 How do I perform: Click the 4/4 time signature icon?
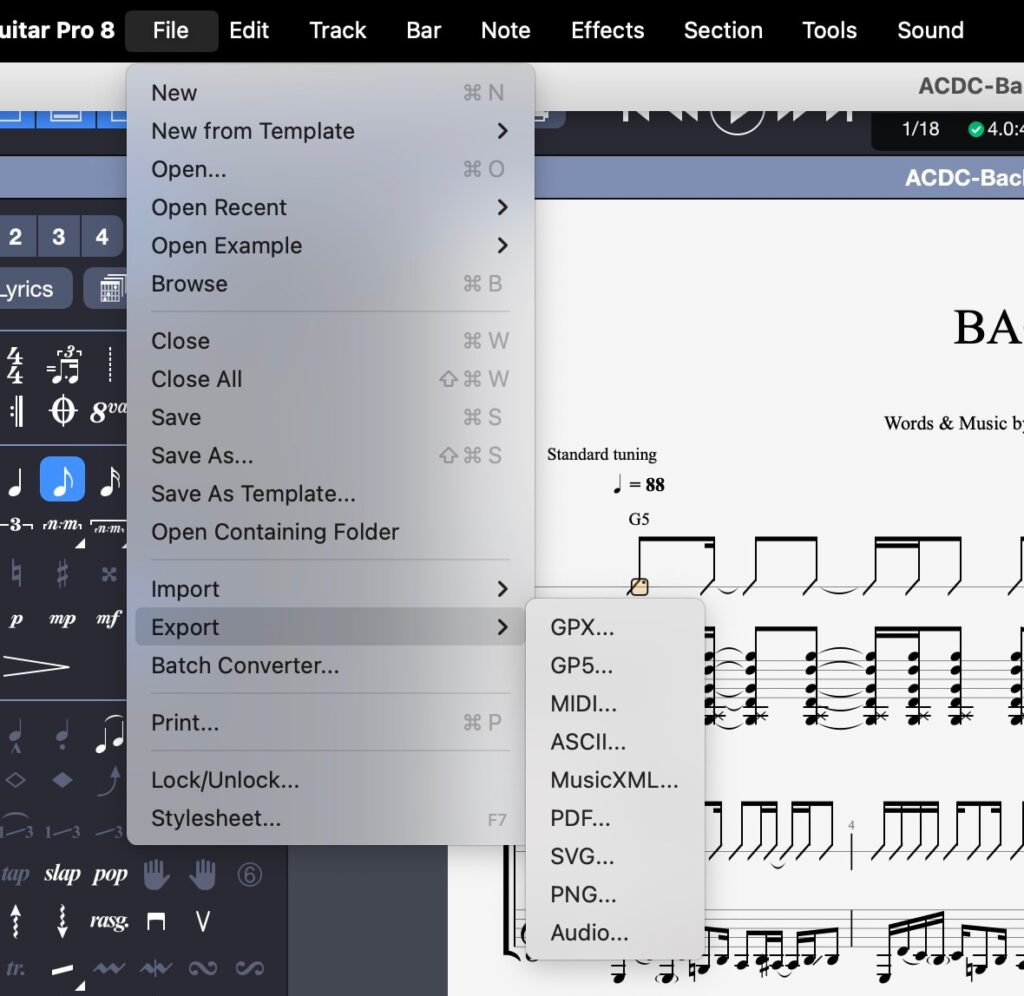[x=15, y=366]
